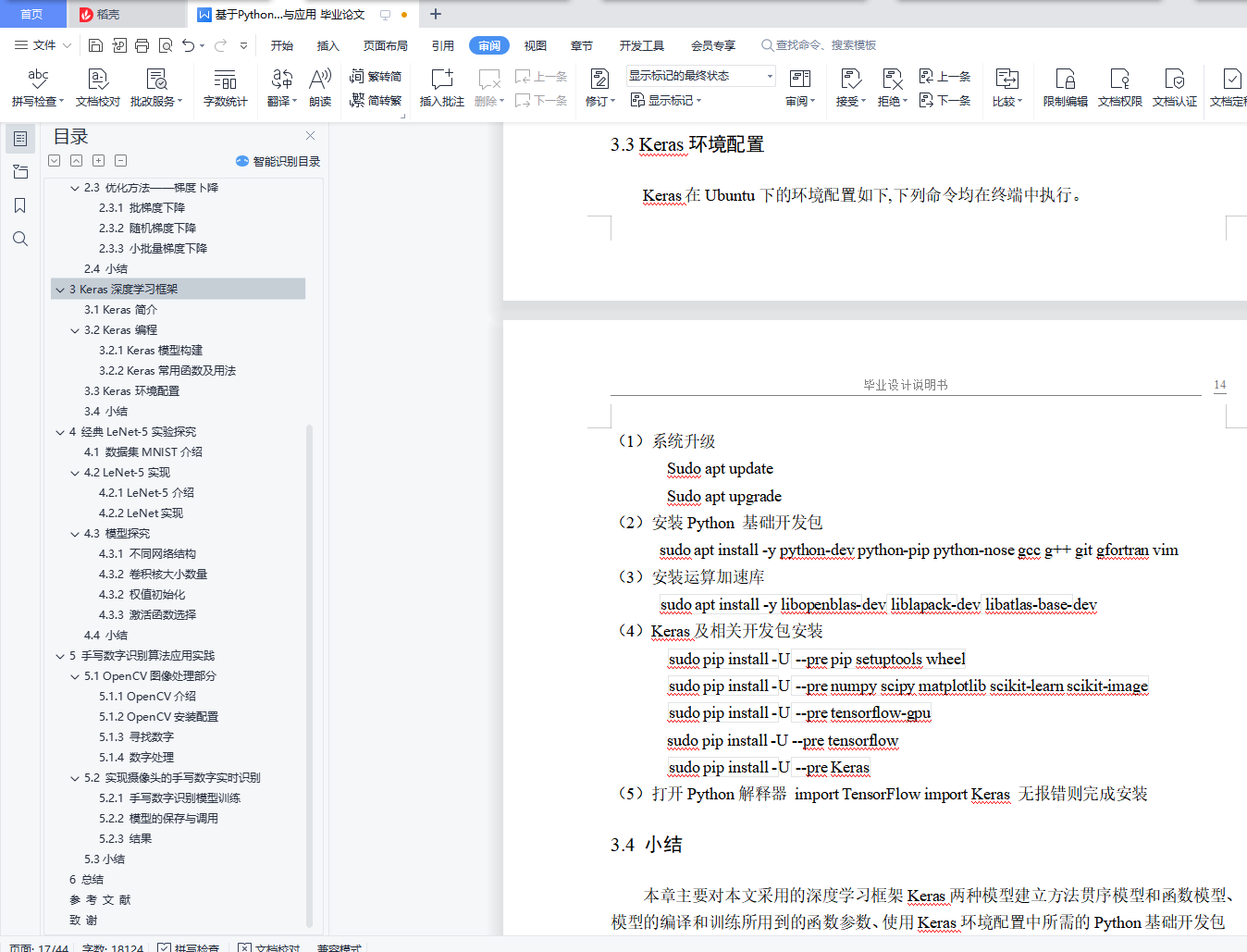Click the command search box 查找命令
Viewport: 1247px width, 952px height.
(x=820, y=45)
